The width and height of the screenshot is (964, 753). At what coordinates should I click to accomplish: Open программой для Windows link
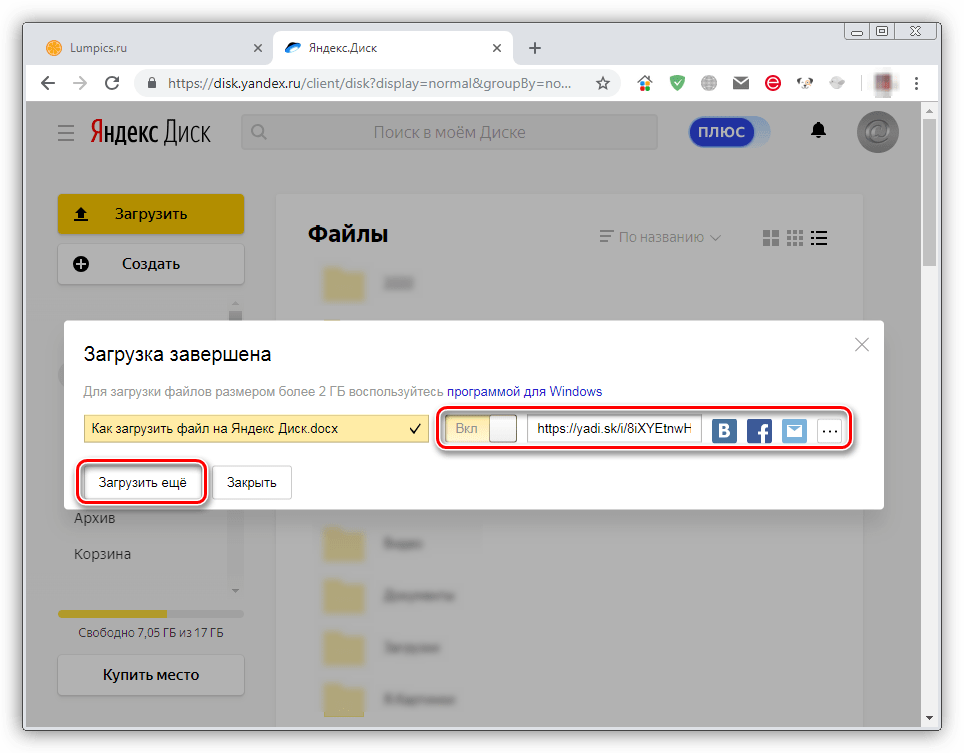click(x=524, y=392)
